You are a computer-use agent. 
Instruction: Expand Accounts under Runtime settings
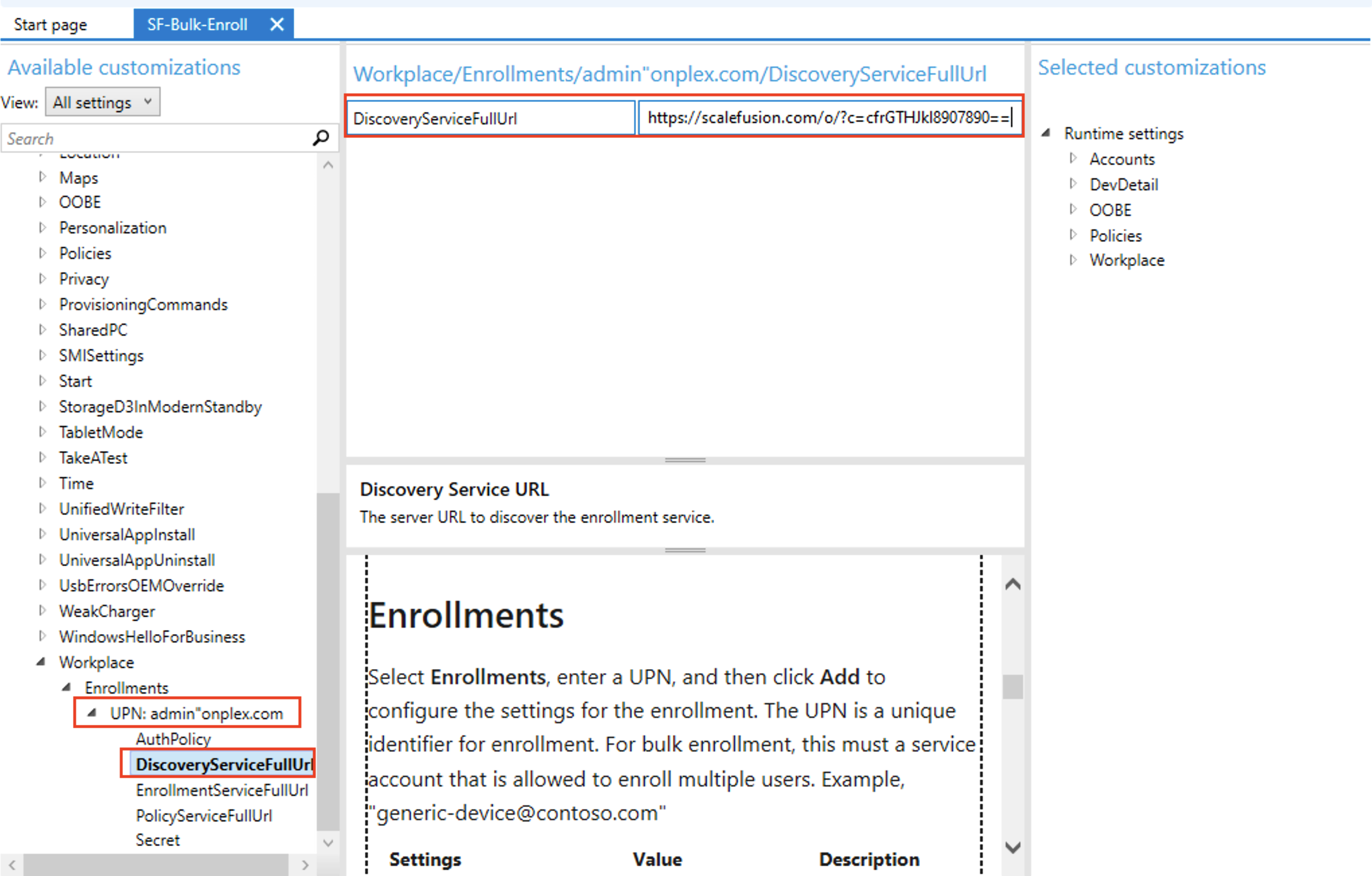coord(1072,159)
